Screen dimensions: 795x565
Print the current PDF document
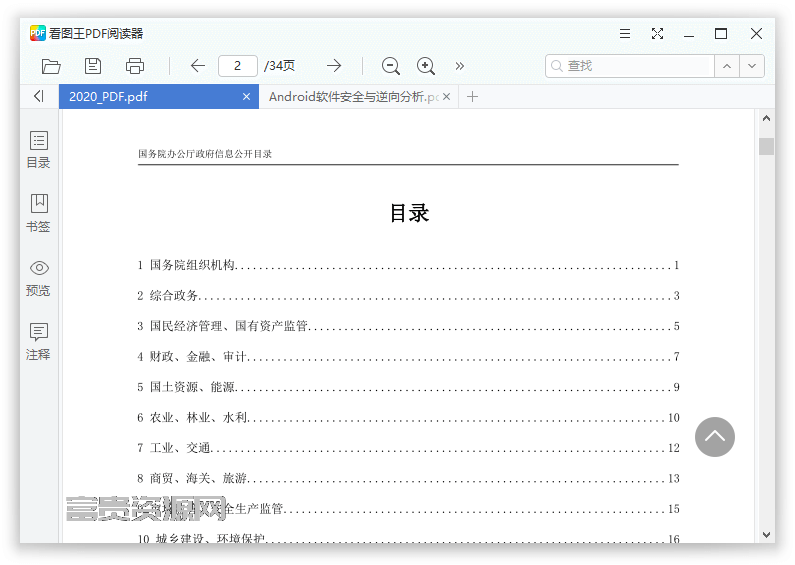click(x=135, y=66)
